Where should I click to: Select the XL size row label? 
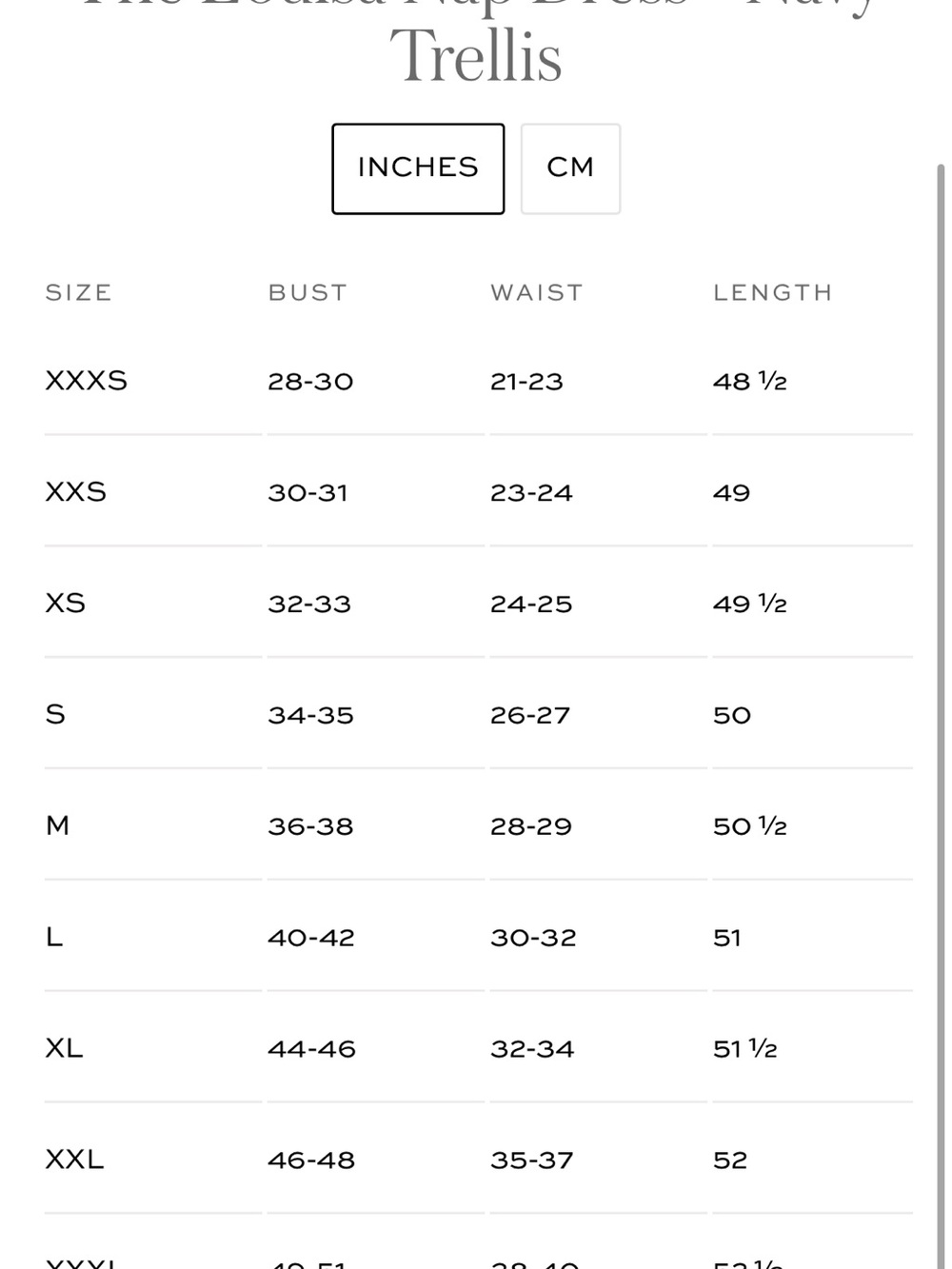click(64, 1048)
